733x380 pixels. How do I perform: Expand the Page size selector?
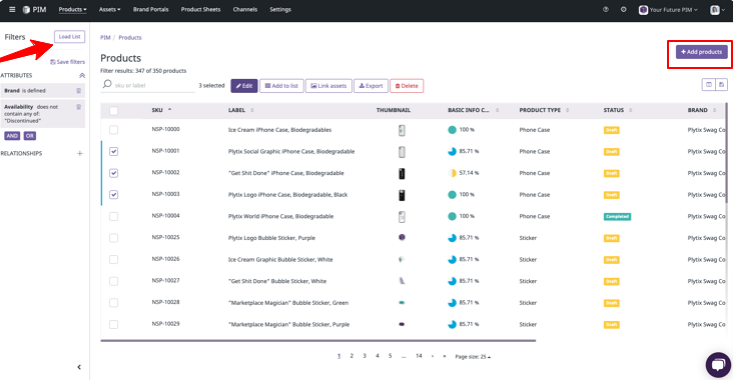pyautogui.click(x=473, y=357)
